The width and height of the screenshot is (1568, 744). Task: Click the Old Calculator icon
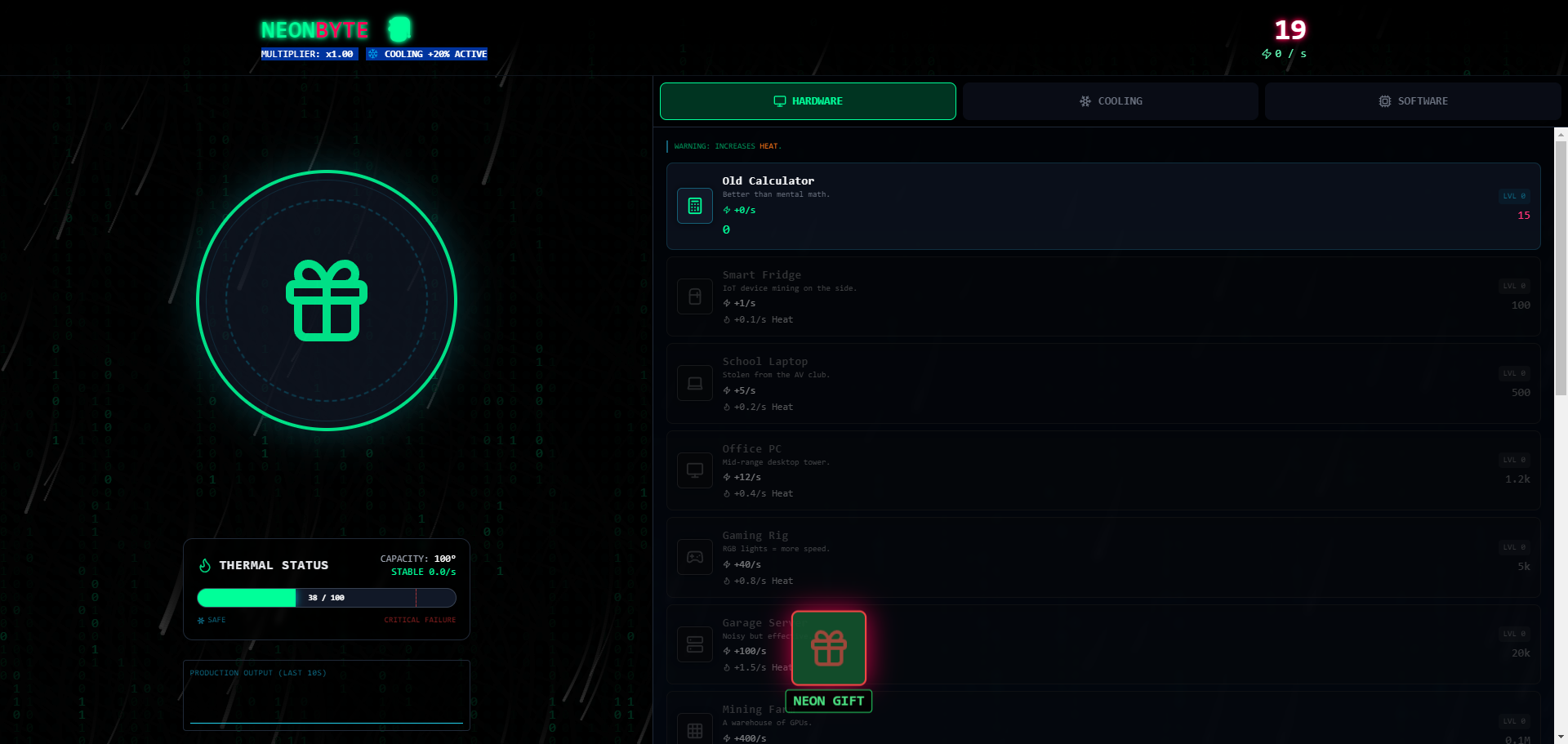(x=695, y=206)
